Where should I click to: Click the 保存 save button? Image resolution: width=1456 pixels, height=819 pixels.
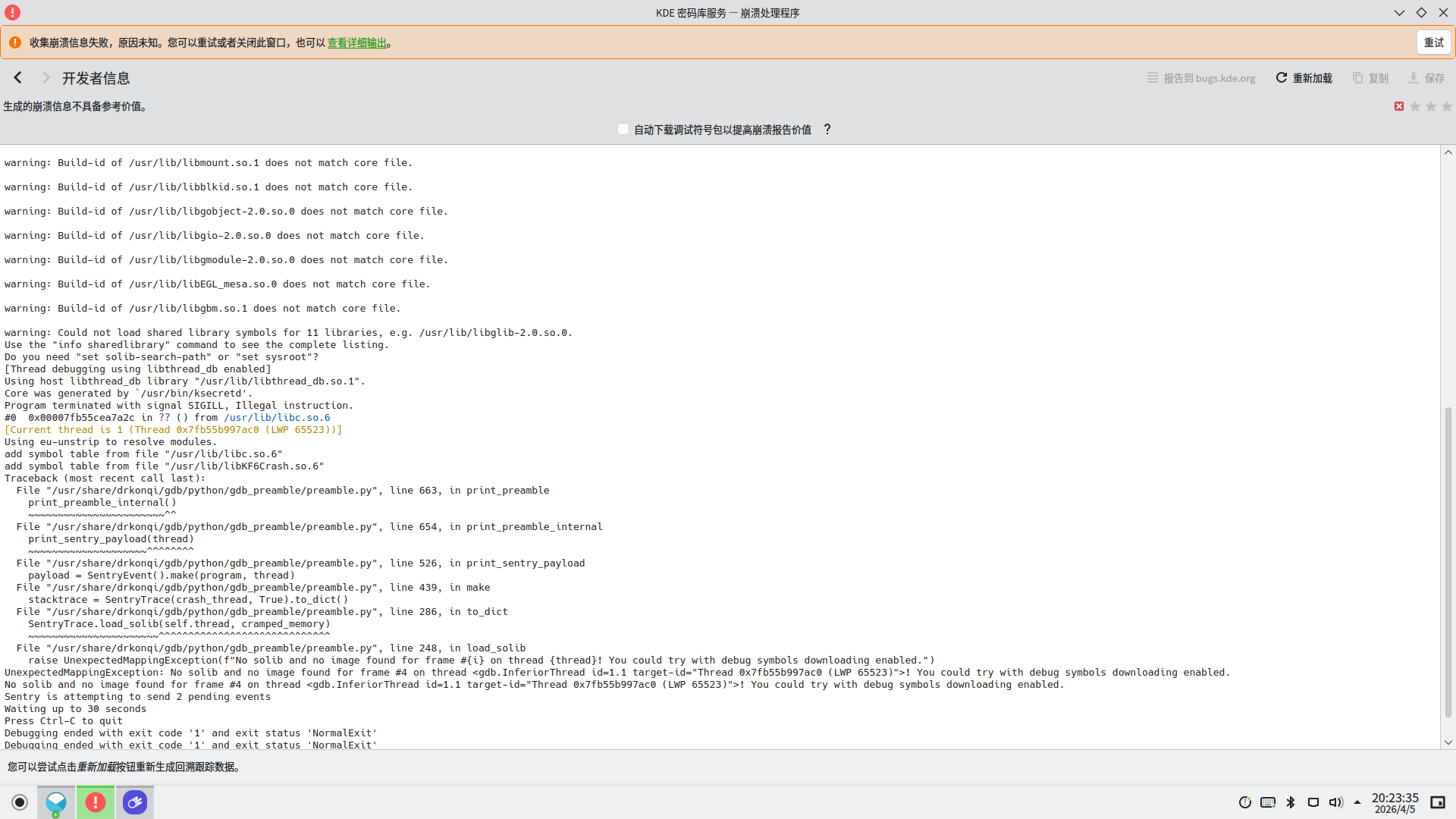[1426, 78]
